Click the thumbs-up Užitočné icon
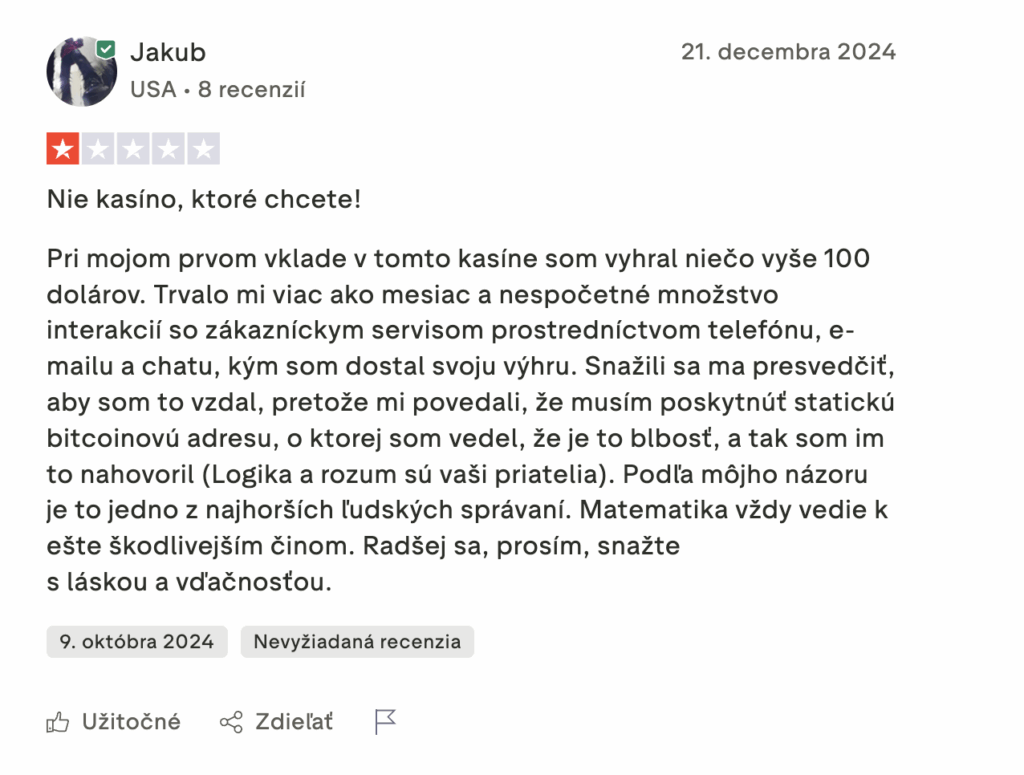 [x=58, y=721]
